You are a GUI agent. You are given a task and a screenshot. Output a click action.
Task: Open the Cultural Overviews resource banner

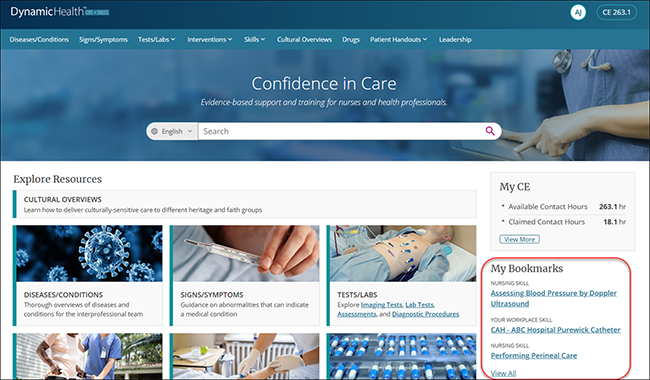click(245, 204)
